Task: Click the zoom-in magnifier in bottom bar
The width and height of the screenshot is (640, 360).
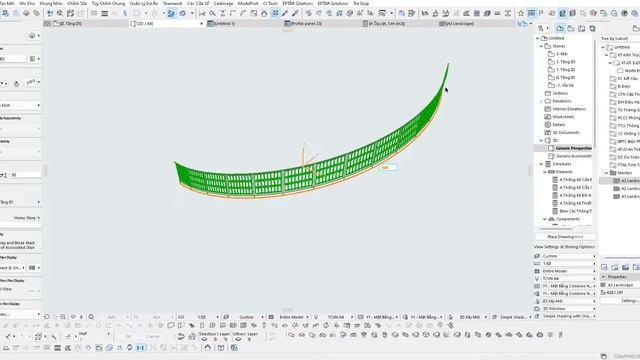Action: coord(63,317)
